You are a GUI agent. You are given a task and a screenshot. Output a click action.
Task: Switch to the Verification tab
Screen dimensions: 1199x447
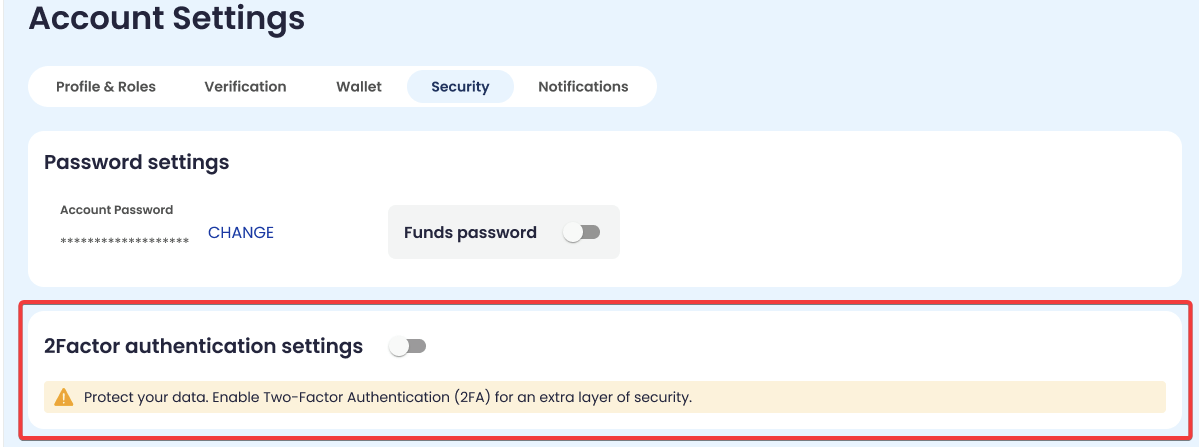[x=245, y=87]
